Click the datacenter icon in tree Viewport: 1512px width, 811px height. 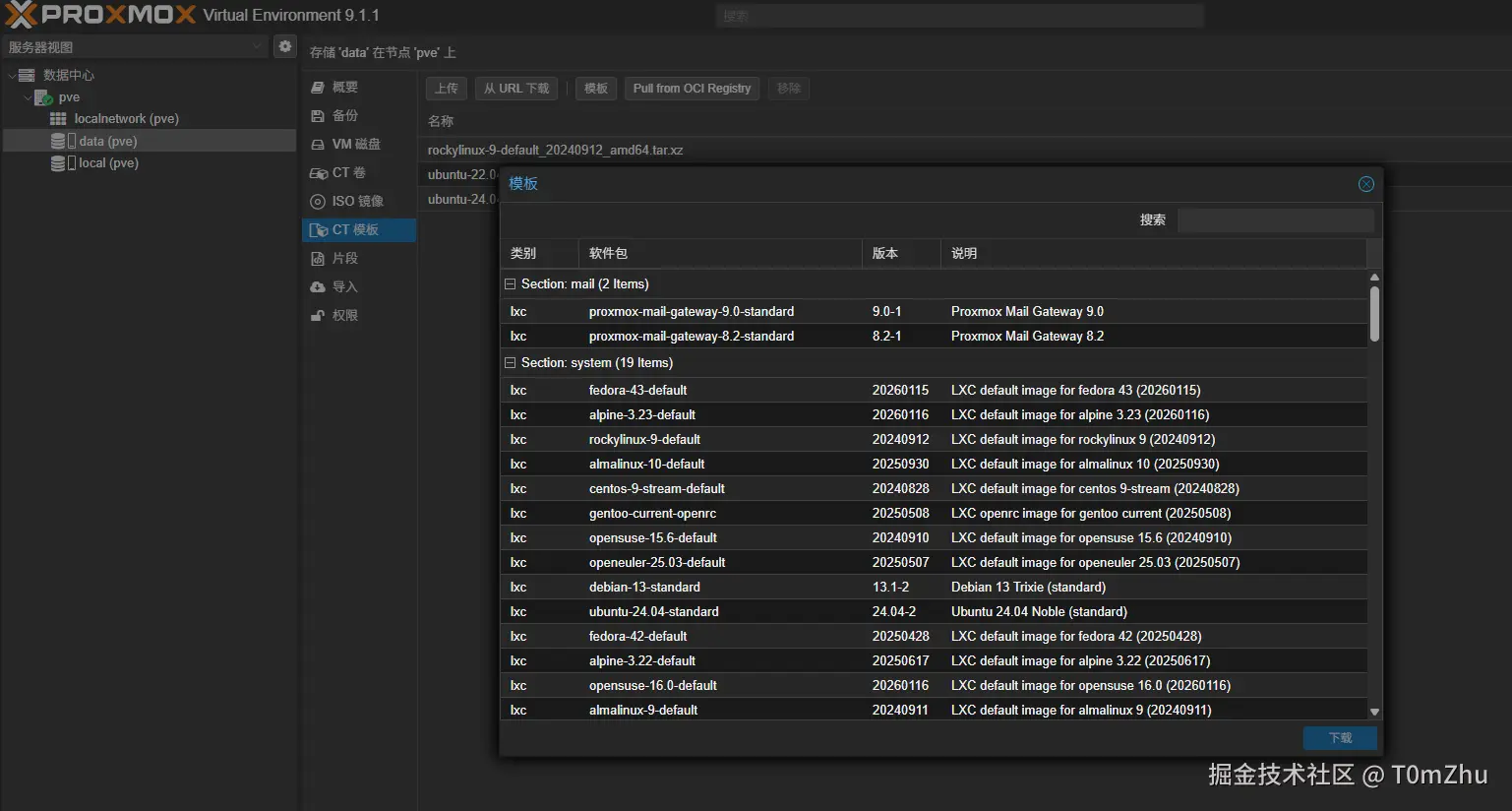(27, 75)
